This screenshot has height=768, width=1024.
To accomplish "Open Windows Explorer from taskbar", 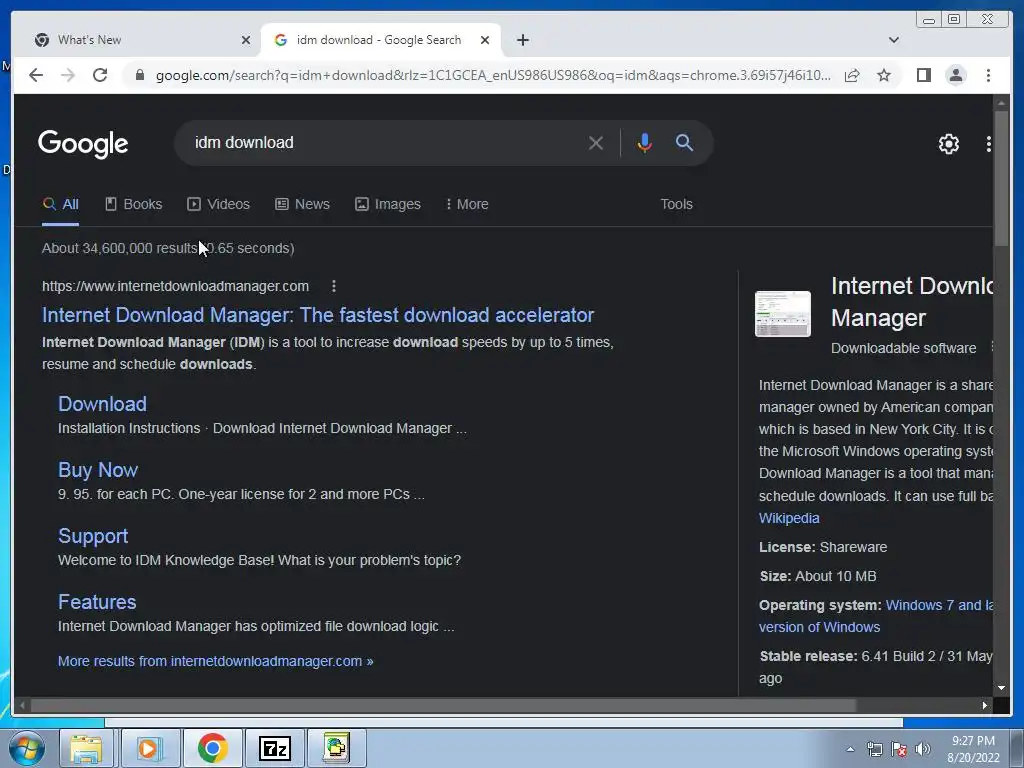I will click(x=86, y=748).
